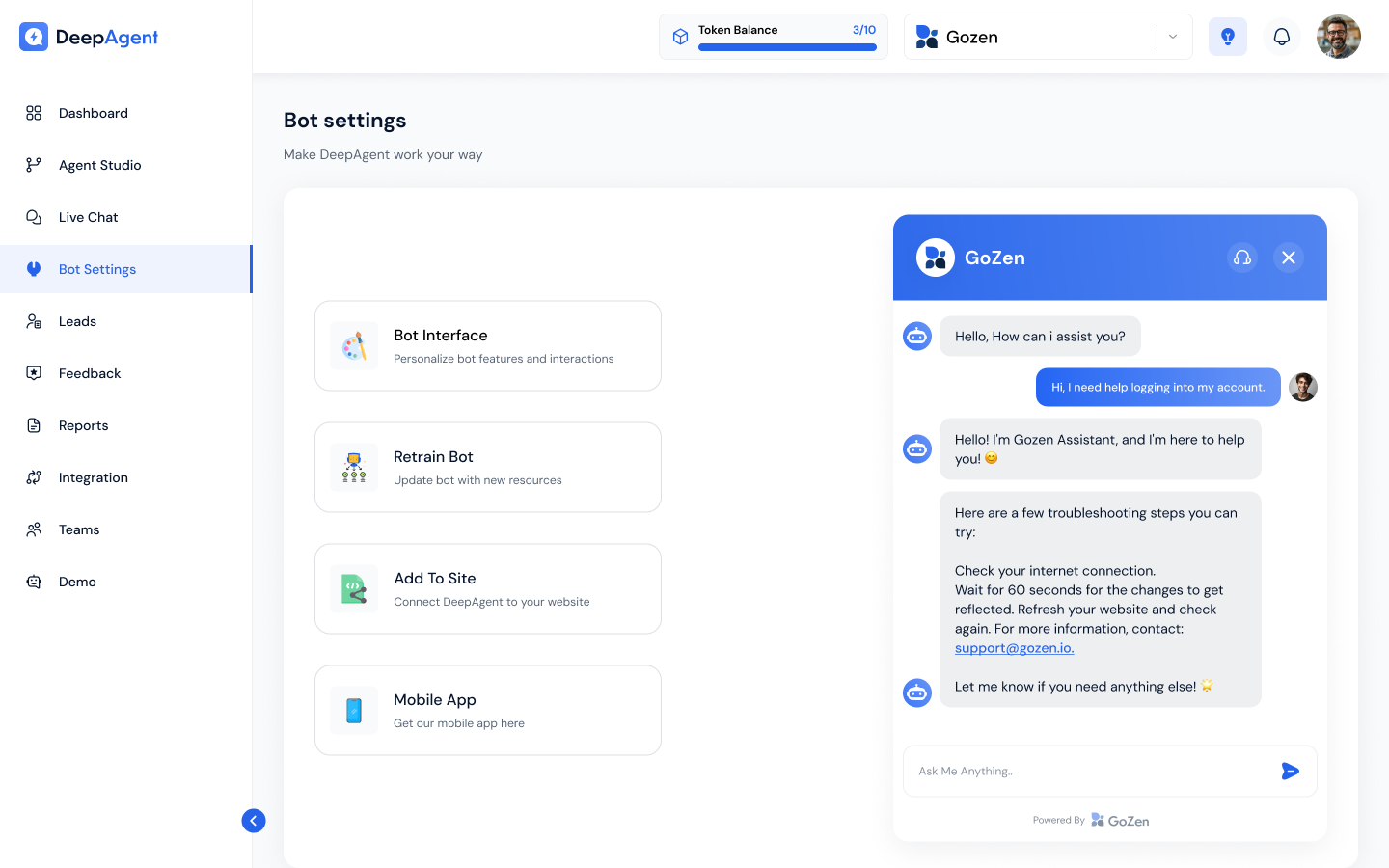Click the Integration icon in sidebar
The image size is (1389, 868).
(34, 477)
